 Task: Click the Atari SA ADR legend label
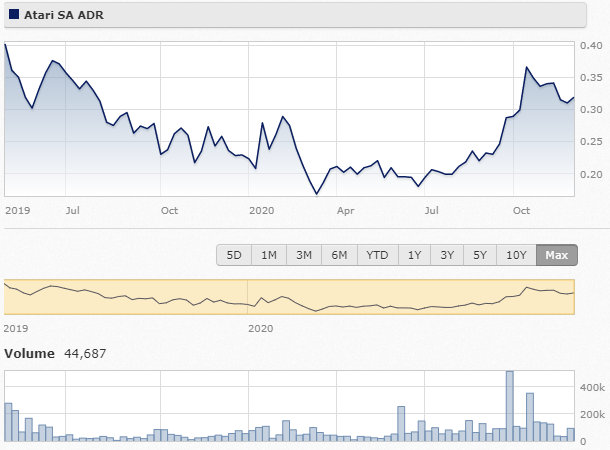coord(64,15)
